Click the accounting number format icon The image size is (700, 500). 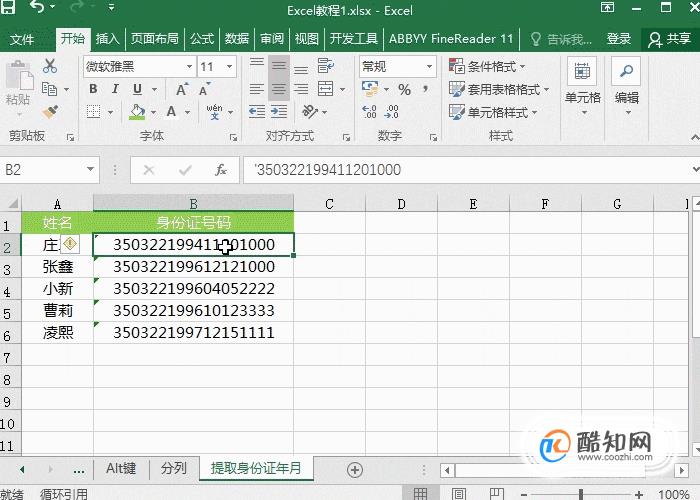(x=370, y=89)
